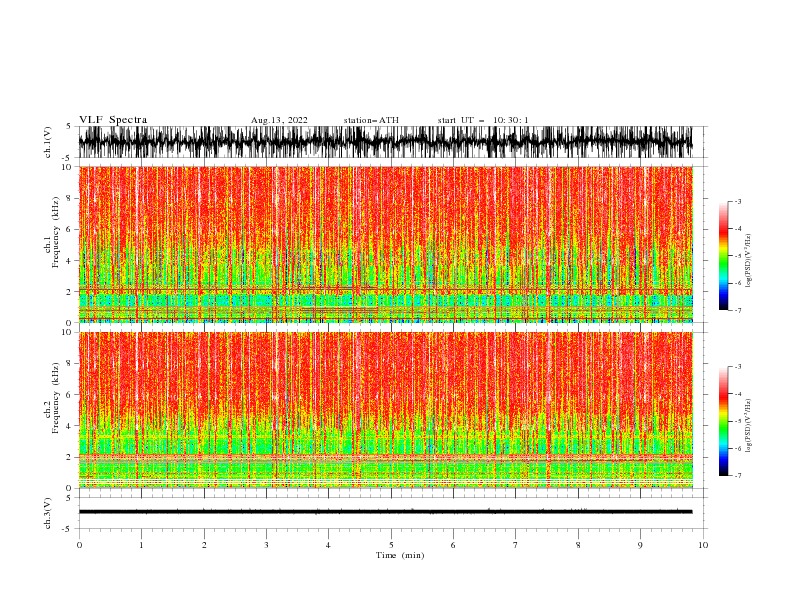This screenshot has height=612, width=792.
Task: Click the "Time (min)" axis label
Action: point(400,555)
